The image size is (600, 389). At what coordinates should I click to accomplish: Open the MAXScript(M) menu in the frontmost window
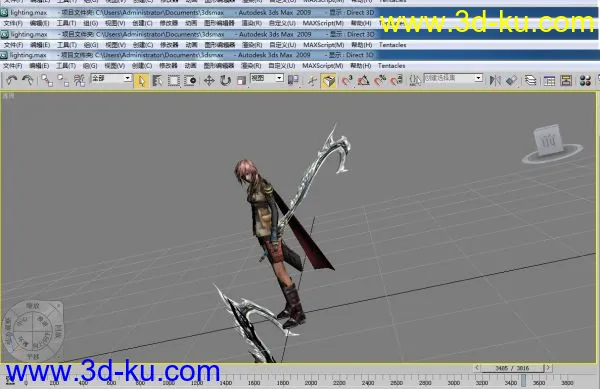[323, 66]
